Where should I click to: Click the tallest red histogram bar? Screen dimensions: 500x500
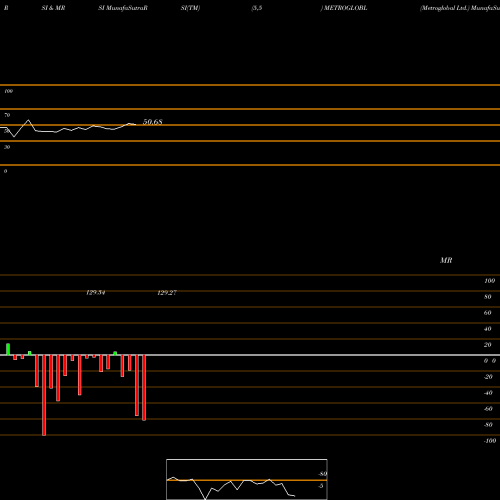[44, 395]
